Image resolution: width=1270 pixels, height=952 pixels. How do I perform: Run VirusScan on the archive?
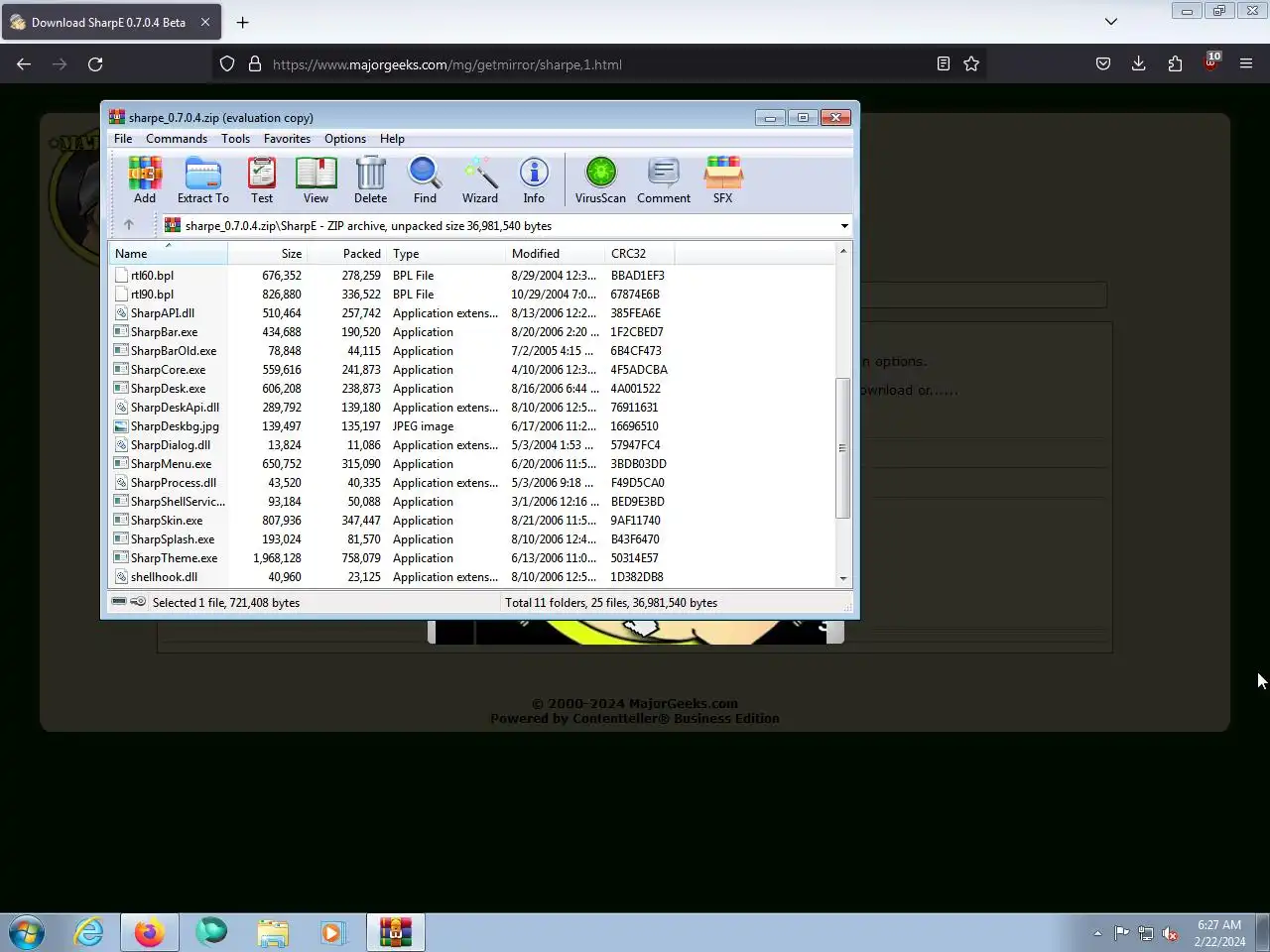coord(600,179)
